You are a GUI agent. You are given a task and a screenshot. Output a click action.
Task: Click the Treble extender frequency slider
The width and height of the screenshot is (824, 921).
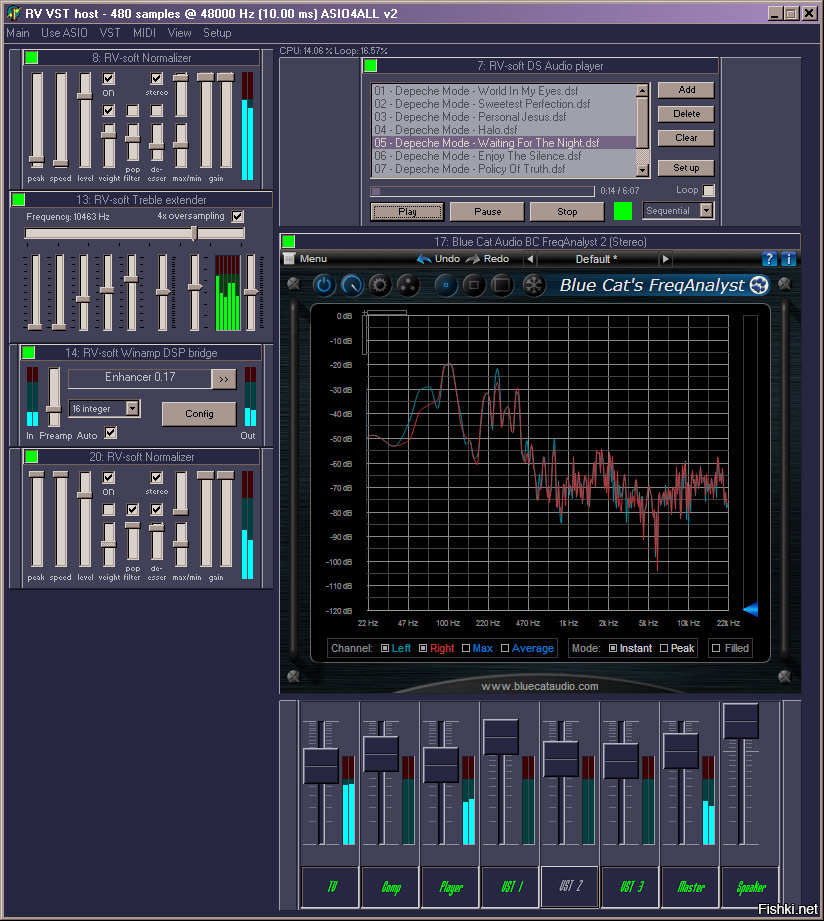tap(194, 233)
